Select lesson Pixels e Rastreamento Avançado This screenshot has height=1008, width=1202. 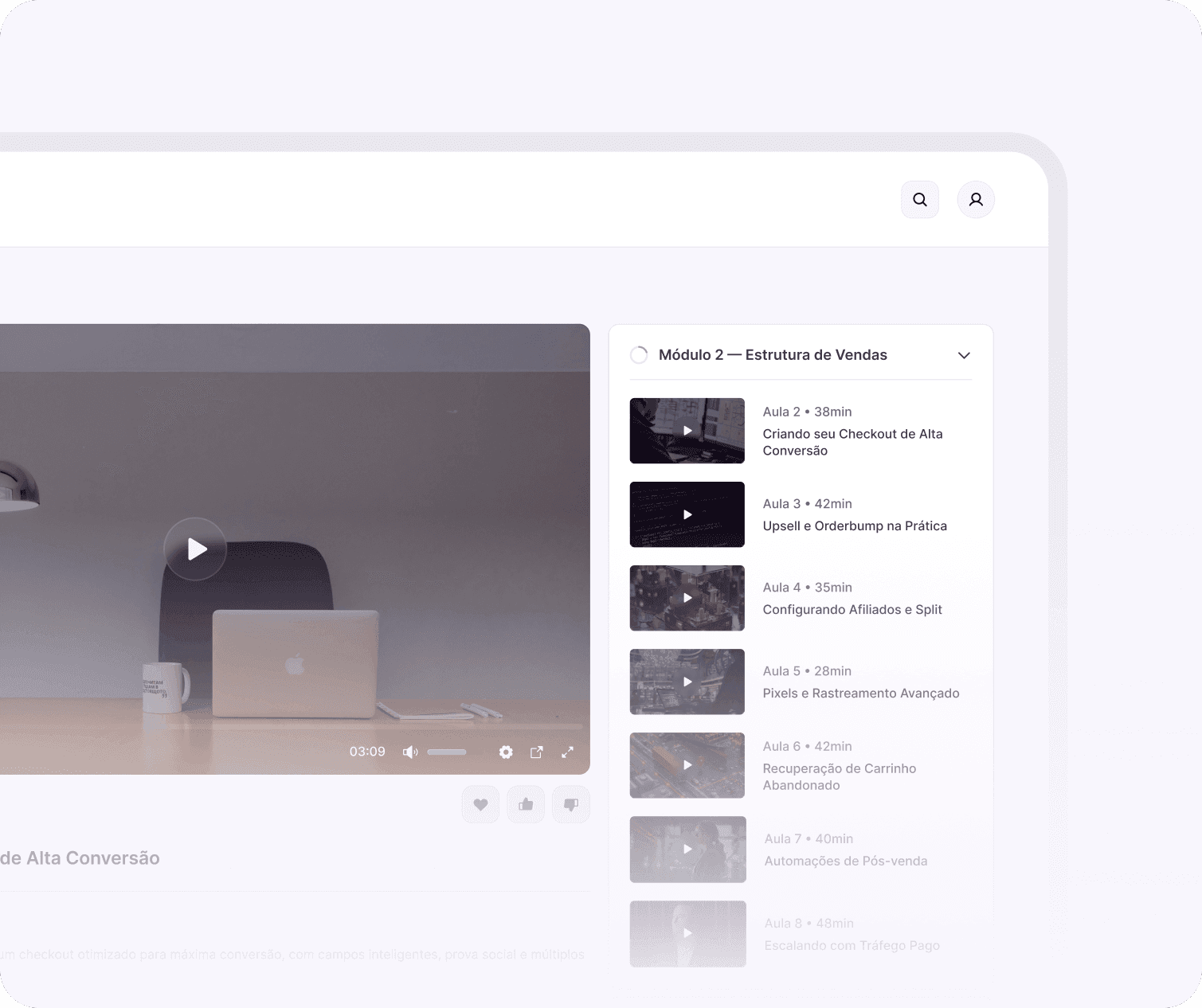click(861, 693)
